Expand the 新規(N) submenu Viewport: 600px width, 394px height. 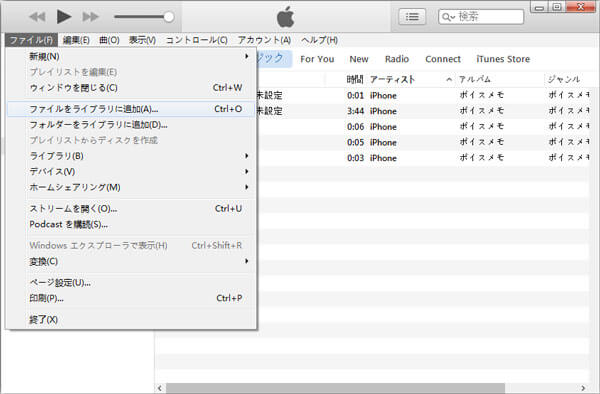pyautogui.click(x=131, y=56)
